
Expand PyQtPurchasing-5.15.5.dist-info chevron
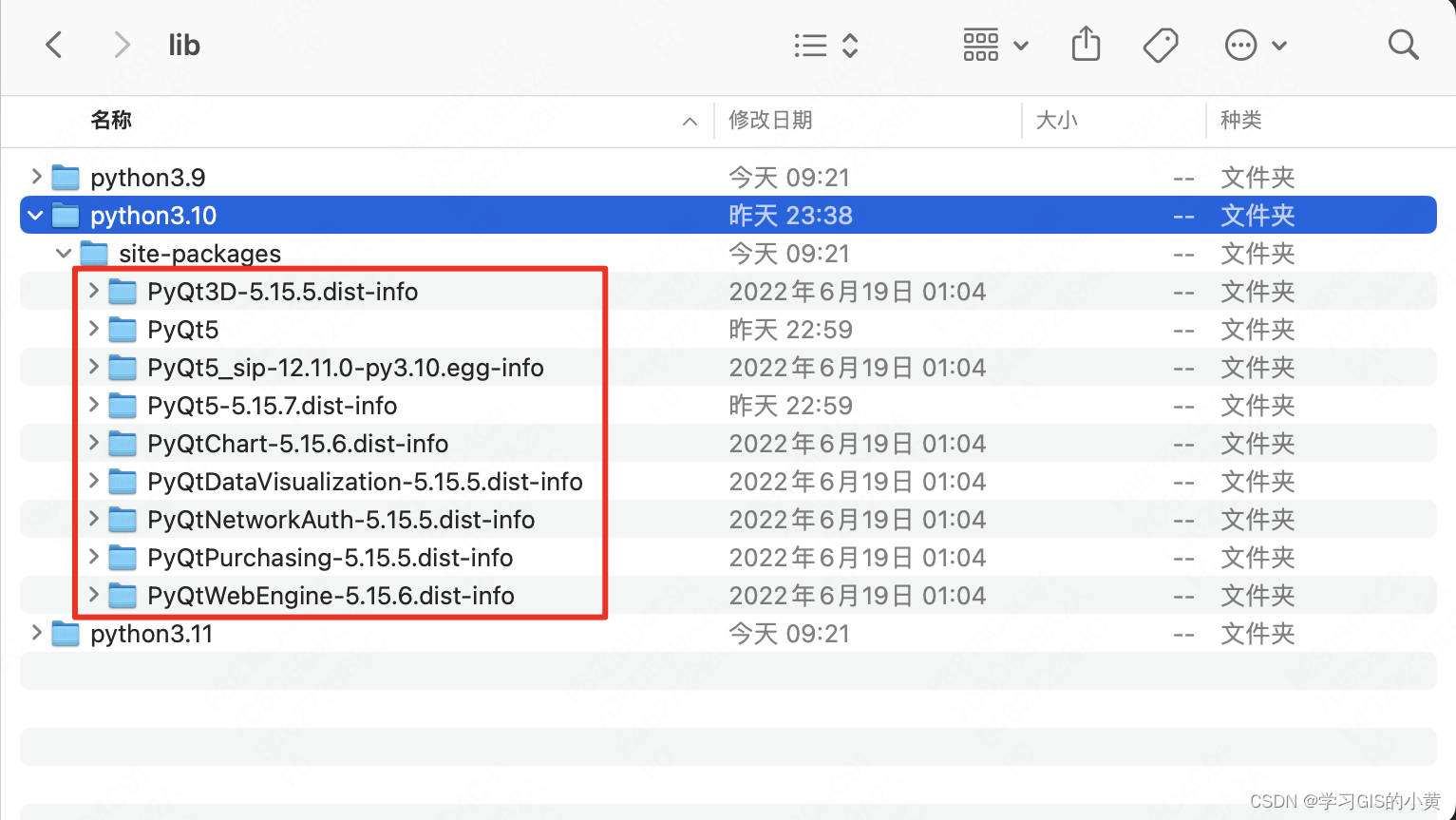tap(93, 557)
